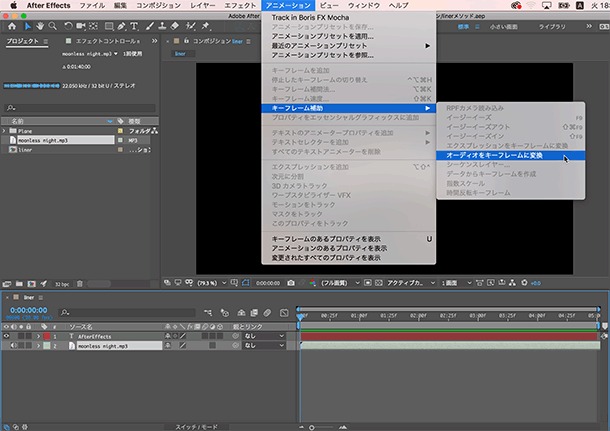Image resolution: width=610 pixels, height=431 pixels.
Task: Switch to the プロジェクト panel tab
Action: pyautogui.click(x=23, y=41)
